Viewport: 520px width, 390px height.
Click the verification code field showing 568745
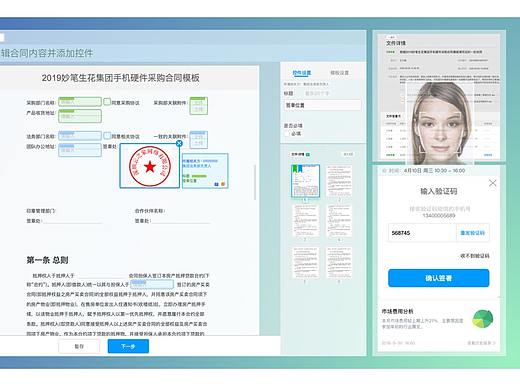422,233
